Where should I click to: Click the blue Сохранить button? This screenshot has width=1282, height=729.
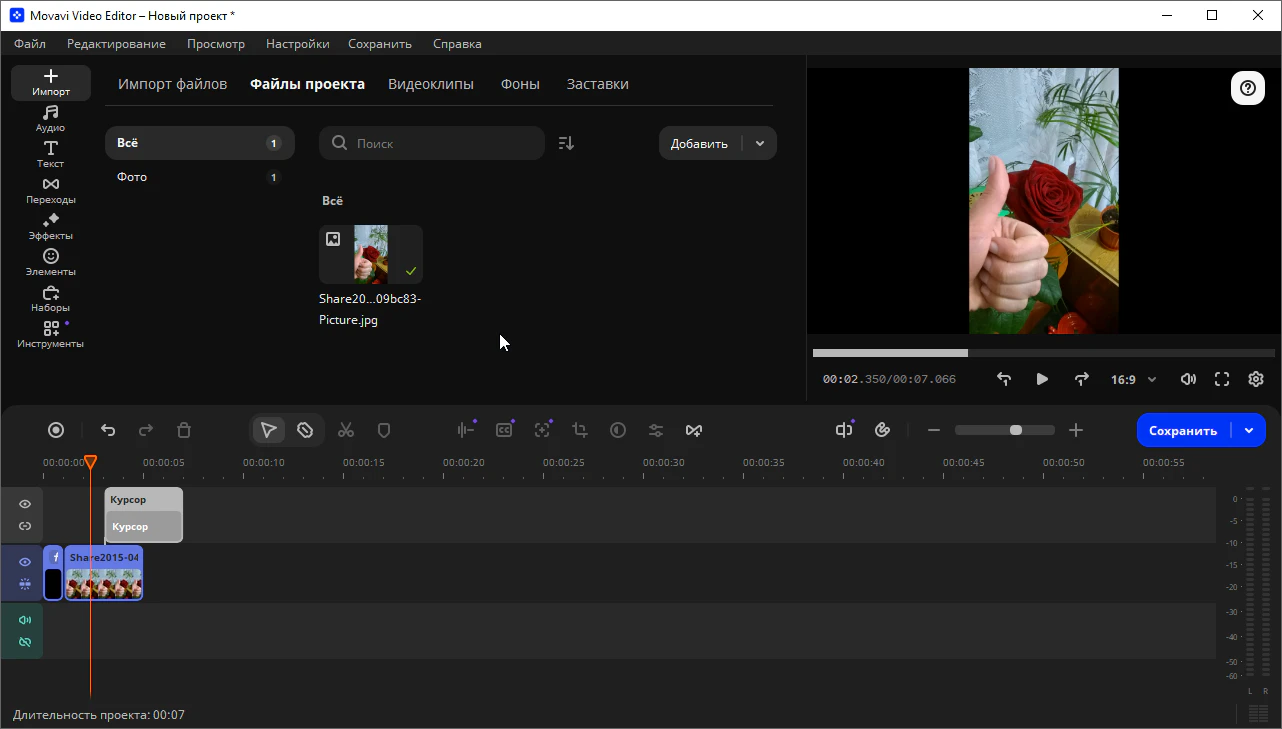[x=1183, y=430]
